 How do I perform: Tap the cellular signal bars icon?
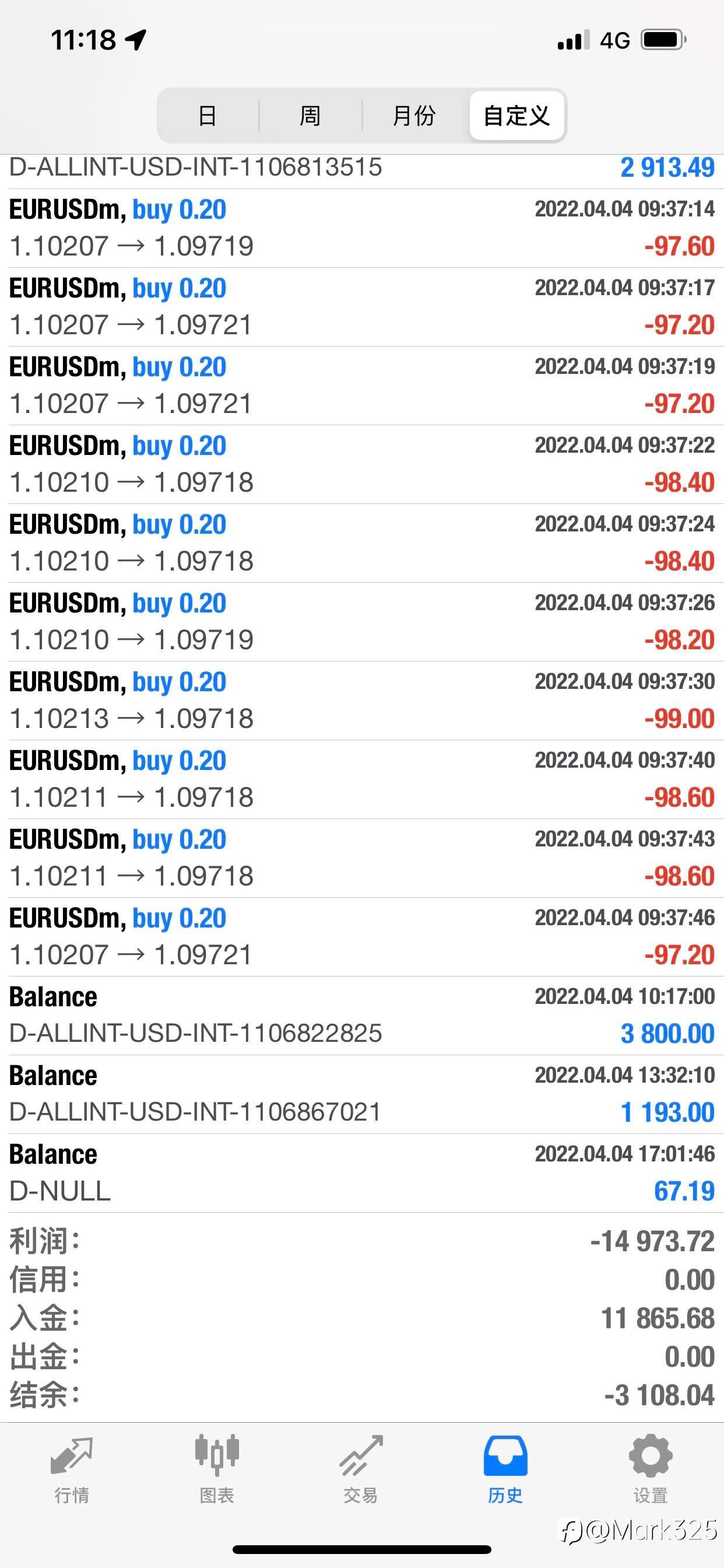[574, 40]
